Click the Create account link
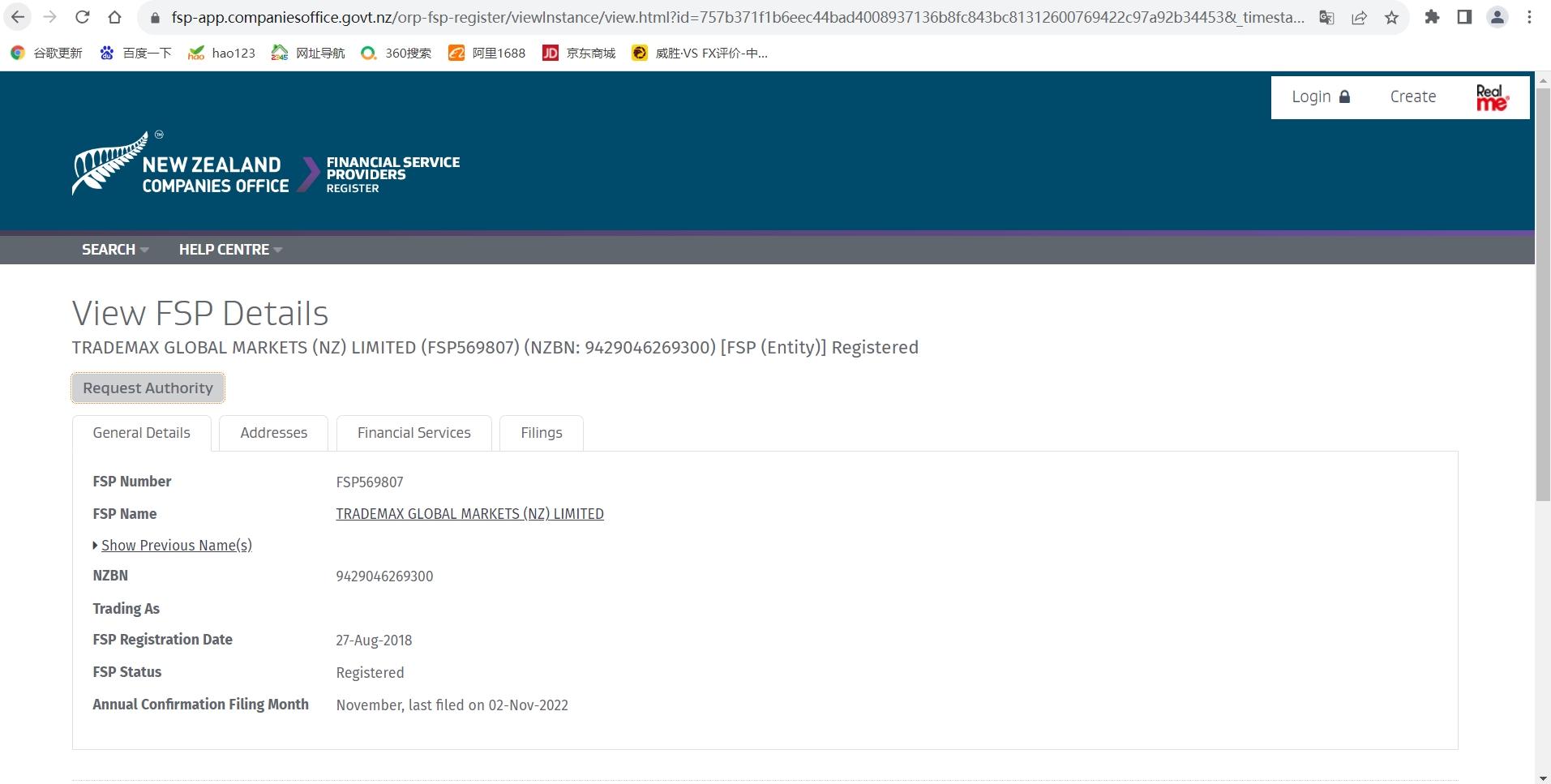 [x=1413, y=96]
